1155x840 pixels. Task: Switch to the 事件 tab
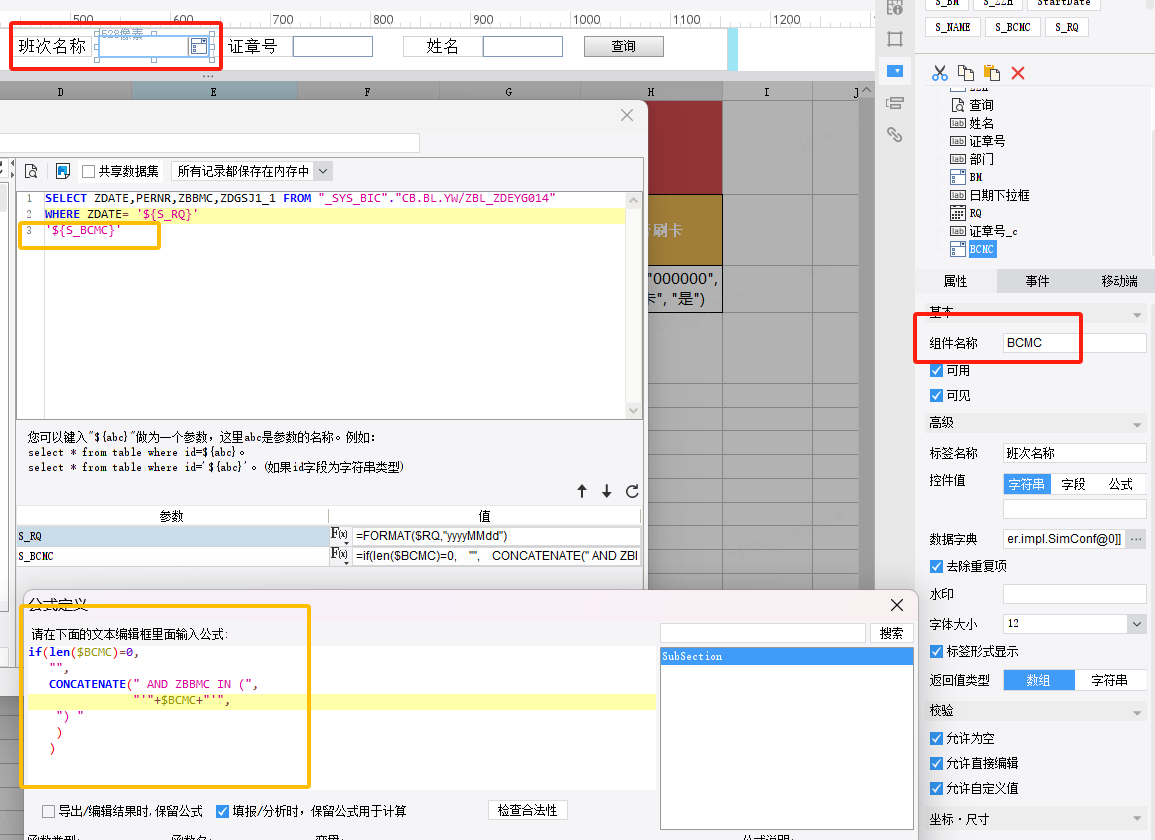point(1037,281)
